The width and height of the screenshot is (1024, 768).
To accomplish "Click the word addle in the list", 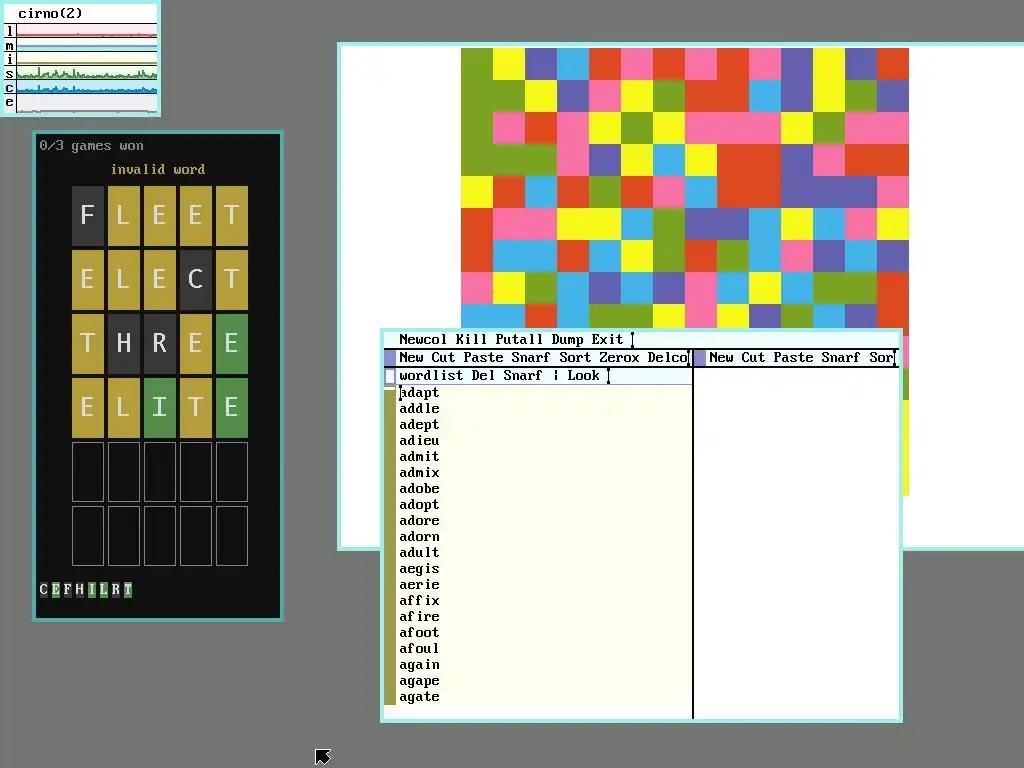I will point(419,409).
